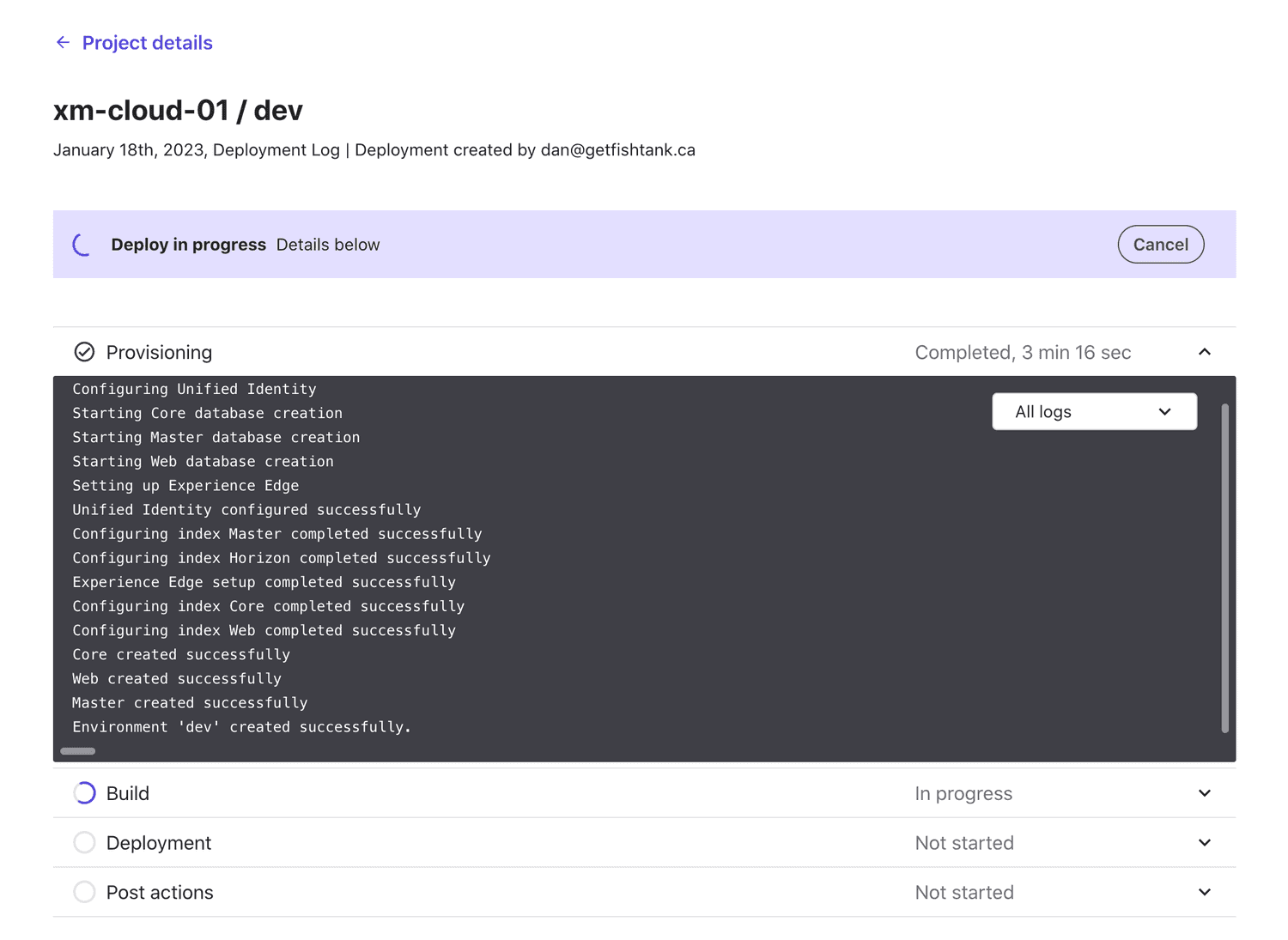Click log line 'Experience Edge setup completed successfully'

pos(264,582)
